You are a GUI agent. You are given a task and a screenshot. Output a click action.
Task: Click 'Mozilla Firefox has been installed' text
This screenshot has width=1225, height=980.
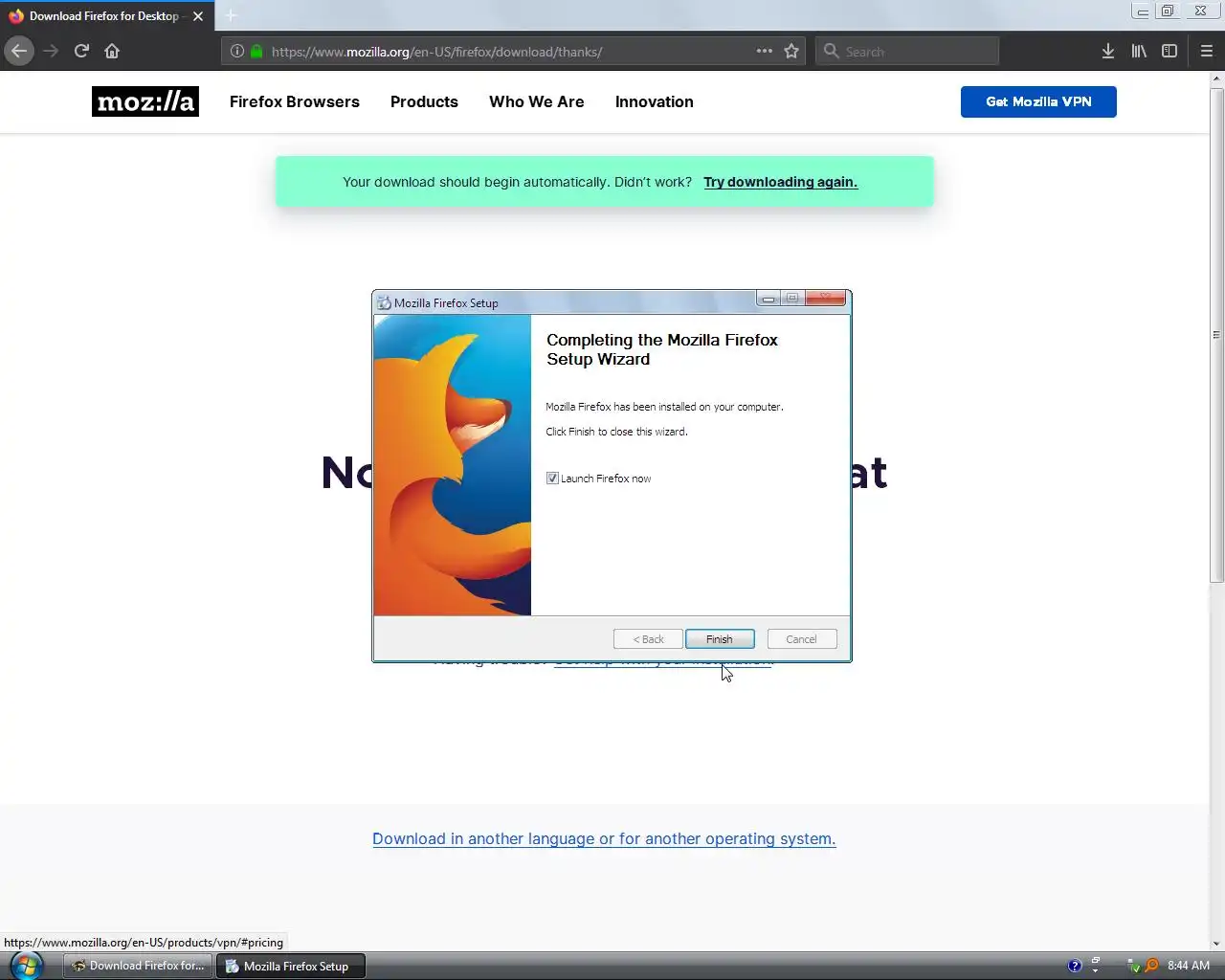point(664,407)
